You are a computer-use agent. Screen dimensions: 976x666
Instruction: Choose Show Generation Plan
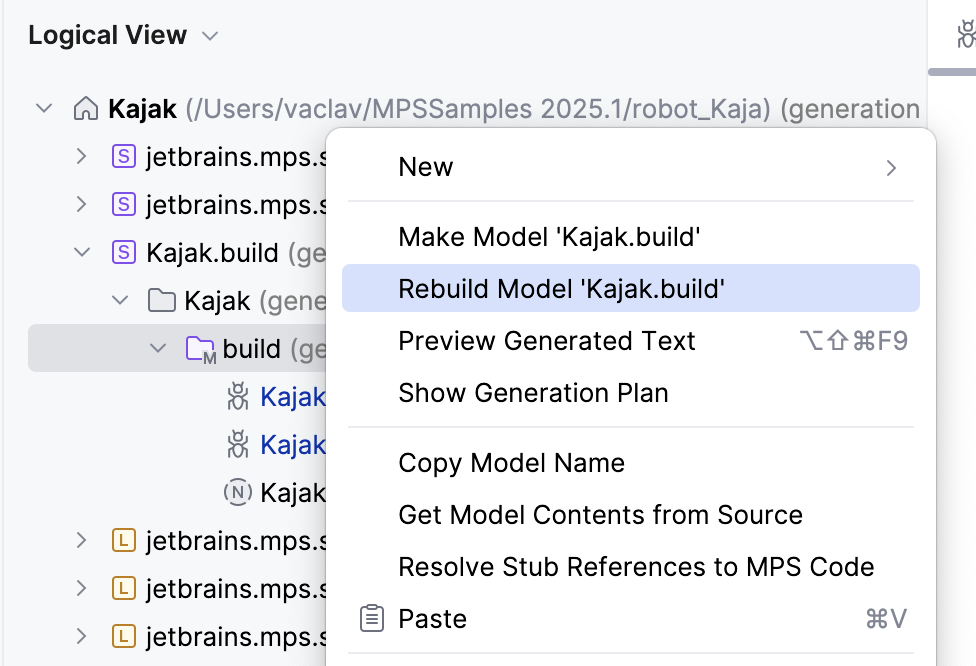[533, 393]
